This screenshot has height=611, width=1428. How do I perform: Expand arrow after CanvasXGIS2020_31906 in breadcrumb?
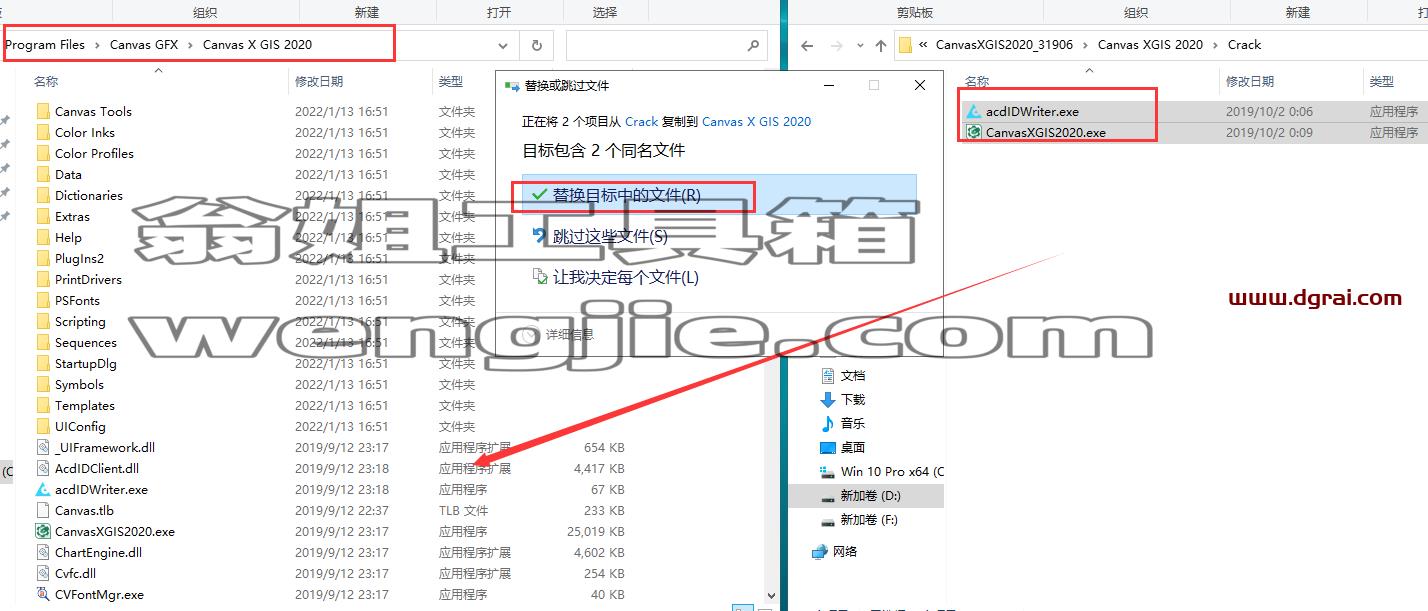pyautogui.click(x=1085, y=45)
